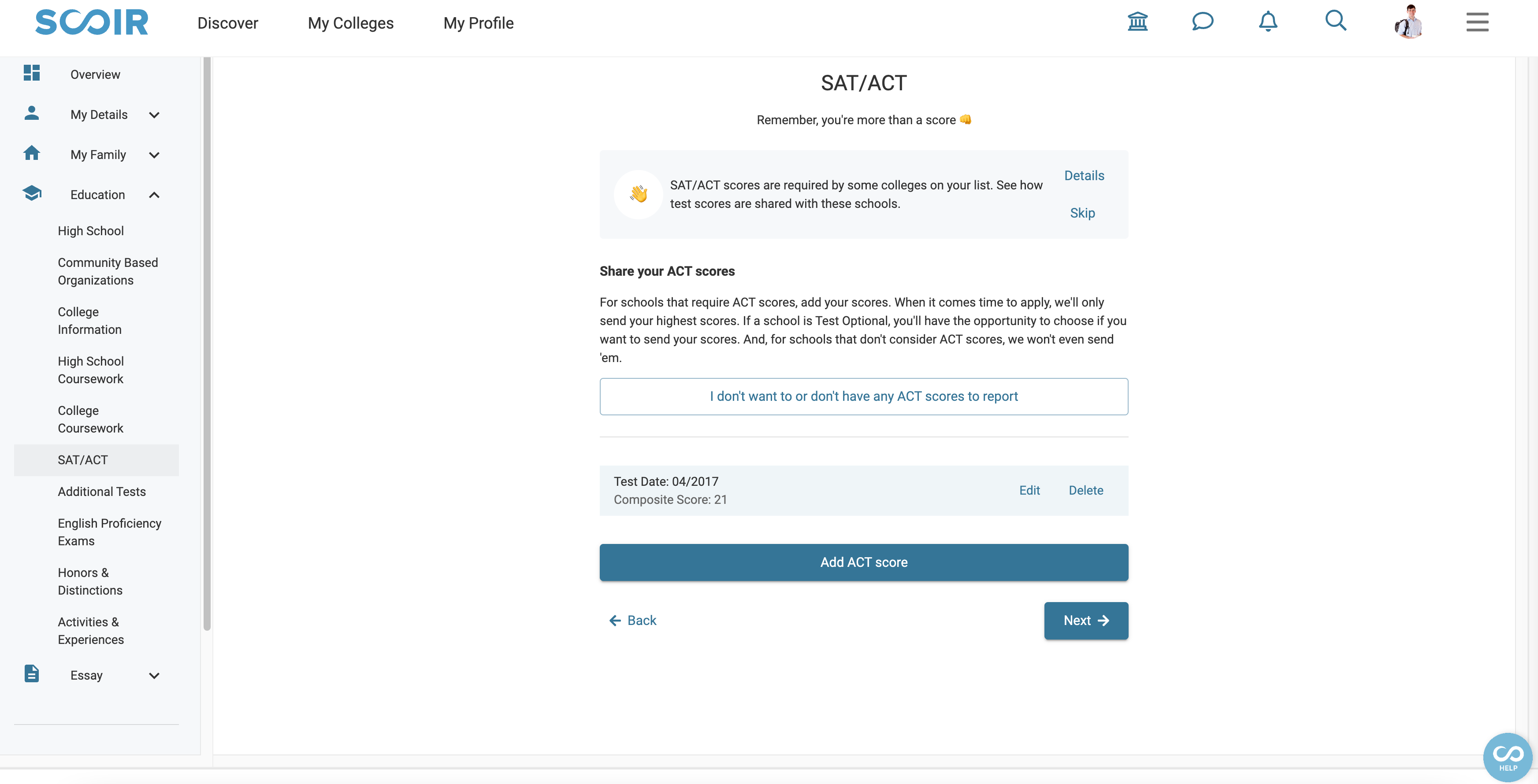The width and height of the screenshot is (1538, 784).
Task: Select the SAT/ACT sidebar item
Action: (97, 460)
